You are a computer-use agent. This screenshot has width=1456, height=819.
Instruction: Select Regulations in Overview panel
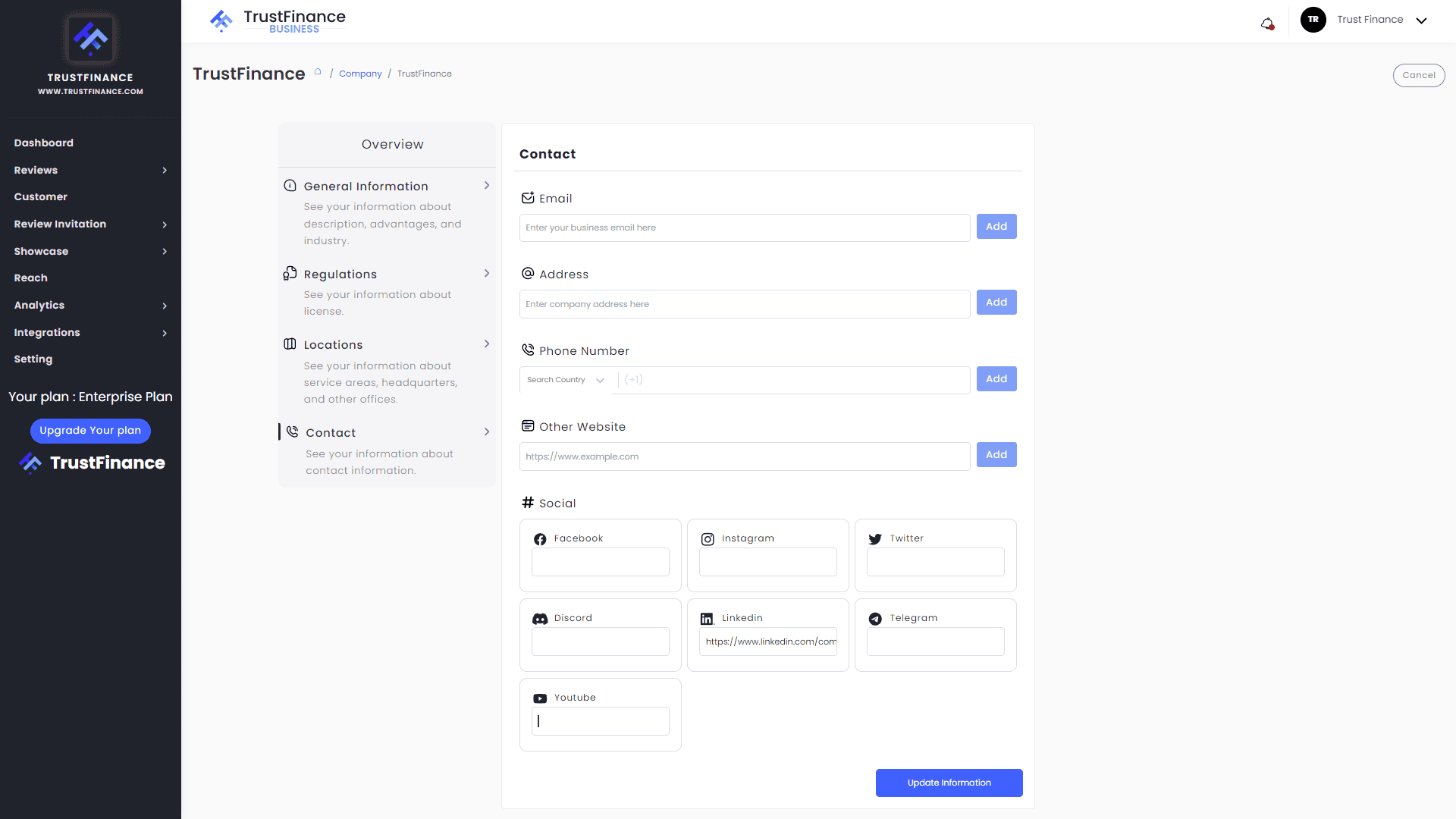[x=340, y=275]
